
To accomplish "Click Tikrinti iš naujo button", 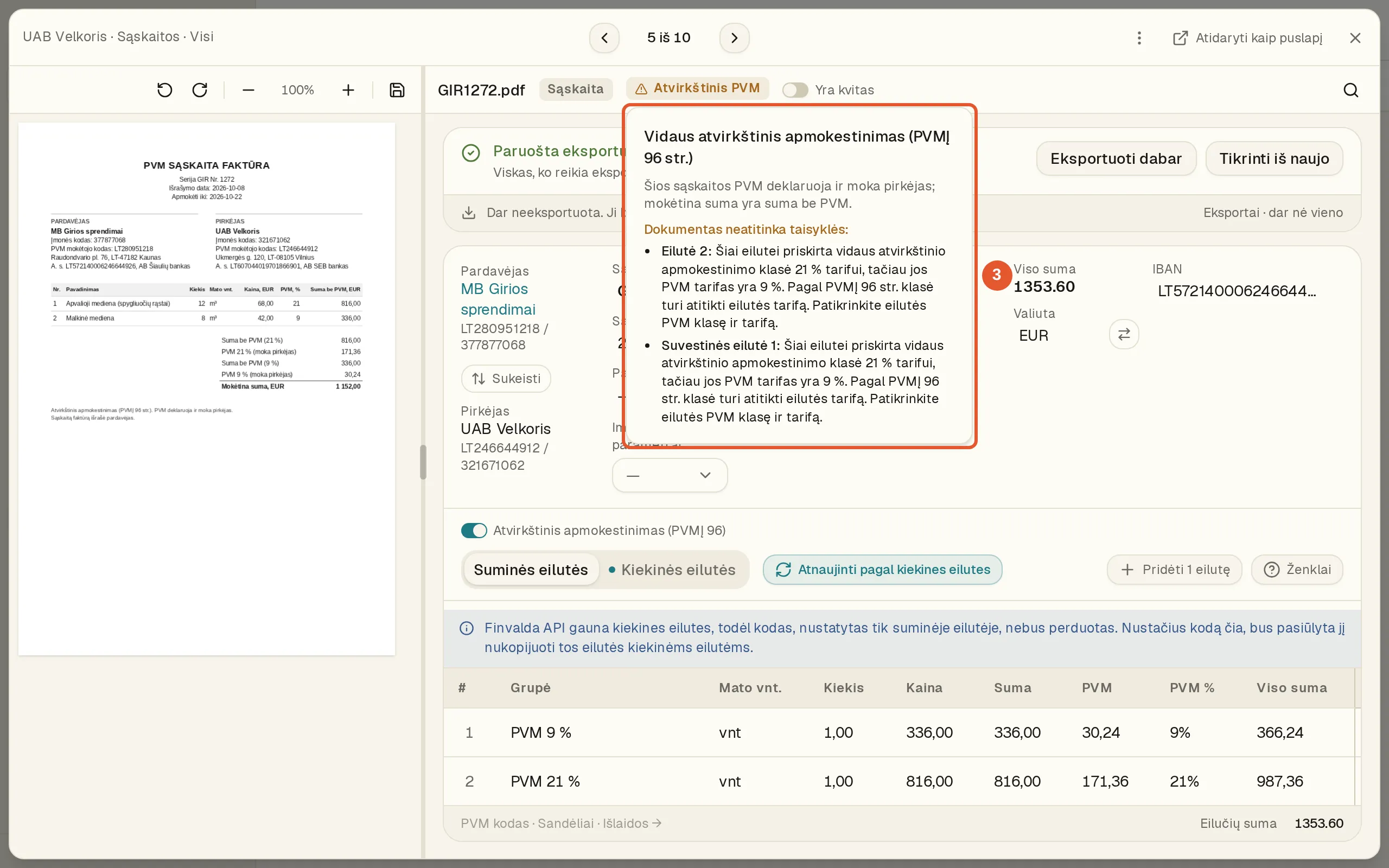I will point(1273,158).
